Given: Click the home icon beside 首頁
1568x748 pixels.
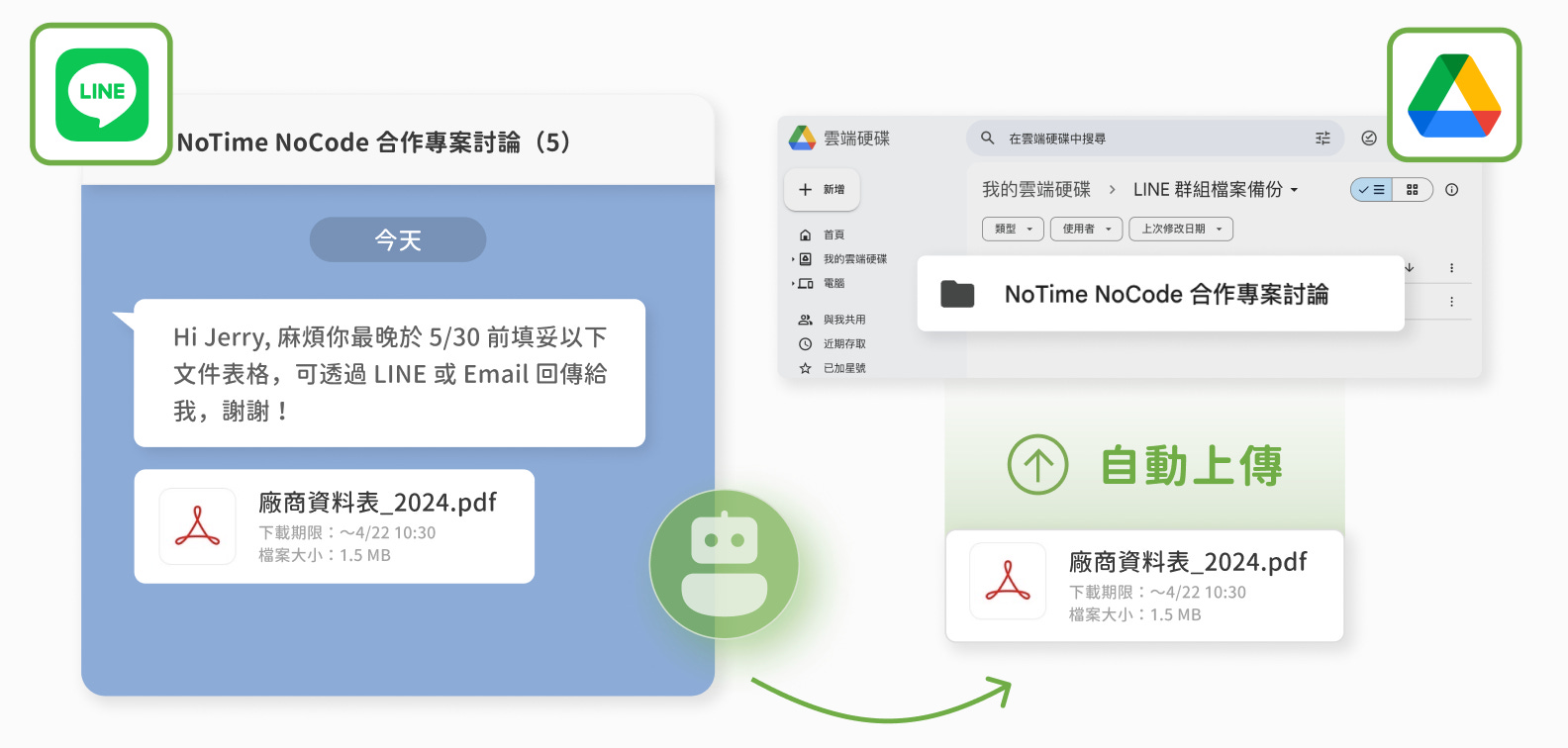Looking at the screenshot, I should [x=805, y=234].
